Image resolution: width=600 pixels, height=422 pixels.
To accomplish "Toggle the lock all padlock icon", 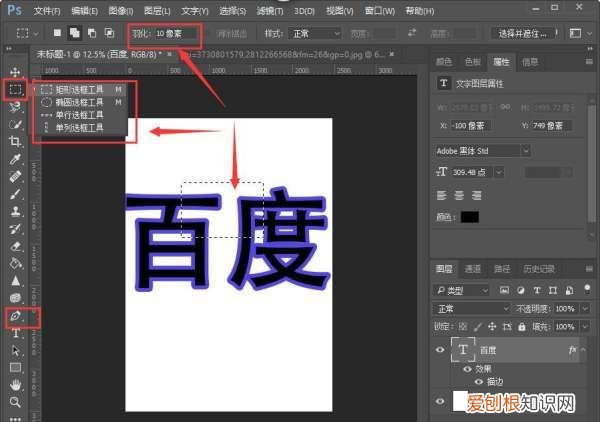I will click(522, 327).
